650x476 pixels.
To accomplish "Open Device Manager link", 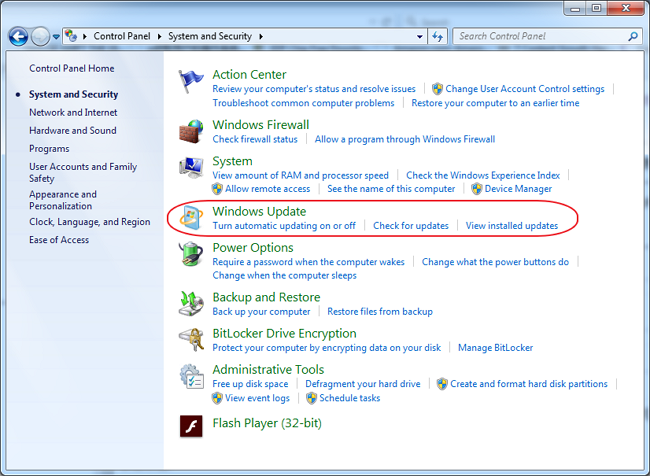I will 518,189.
